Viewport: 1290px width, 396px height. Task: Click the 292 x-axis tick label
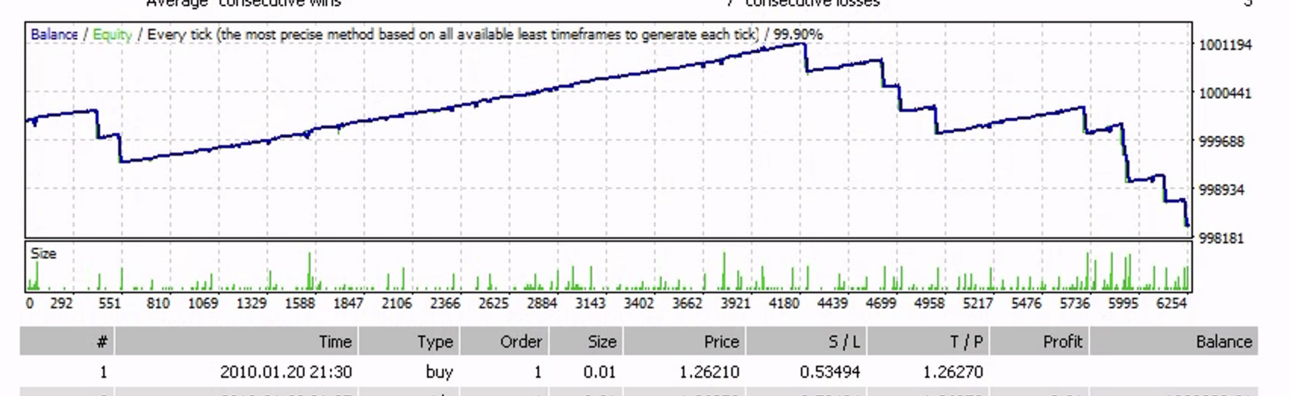[61, 303]
